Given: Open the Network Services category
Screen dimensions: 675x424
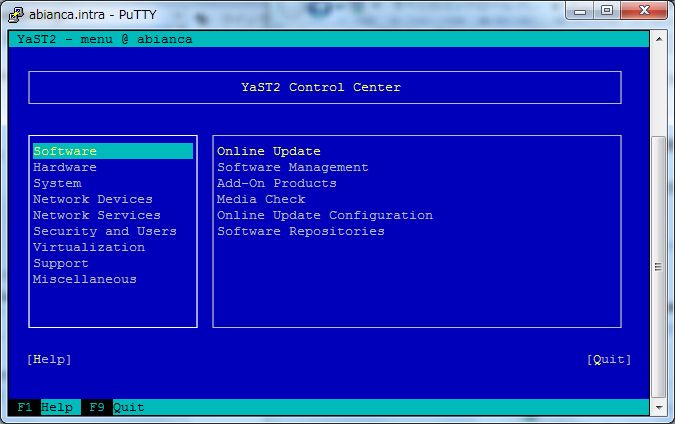Looking at the screenshot, I should [97, 215].
